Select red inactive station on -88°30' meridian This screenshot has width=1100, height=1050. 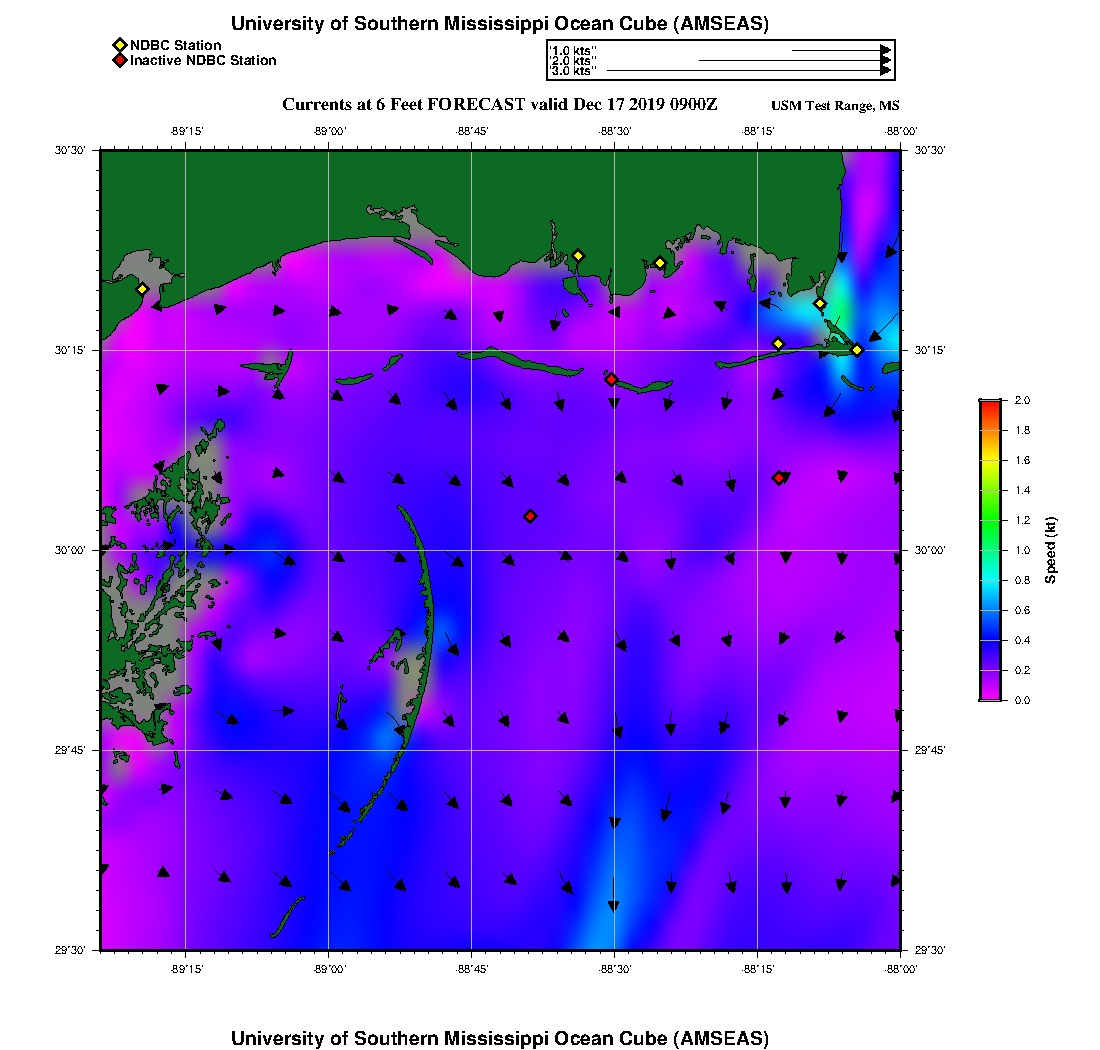pos(611,379)
